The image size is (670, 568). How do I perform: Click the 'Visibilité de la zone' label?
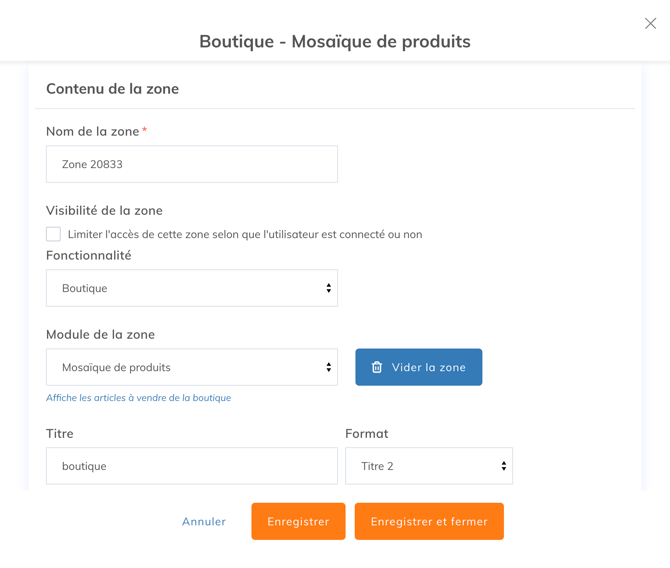click(x=104, y=210)
